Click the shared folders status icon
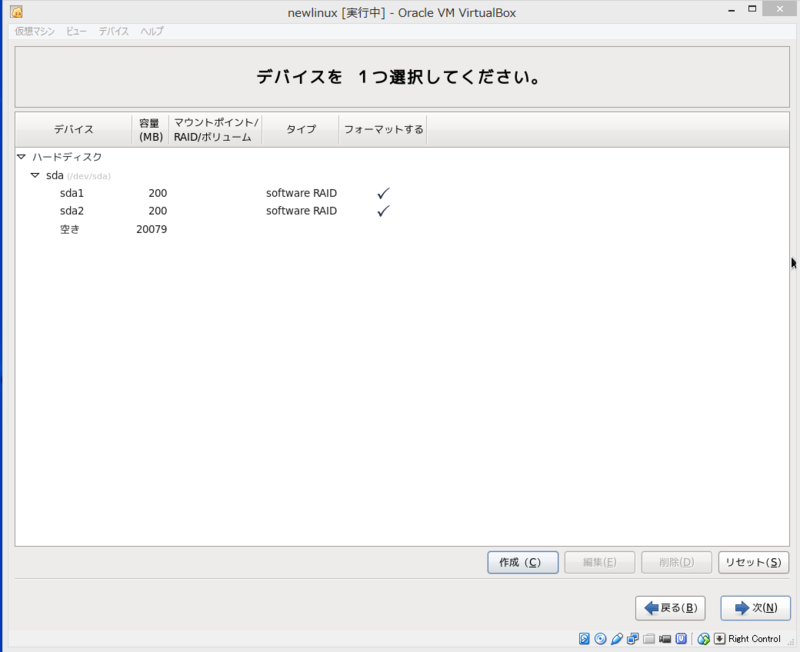 (x=649, y=639)
